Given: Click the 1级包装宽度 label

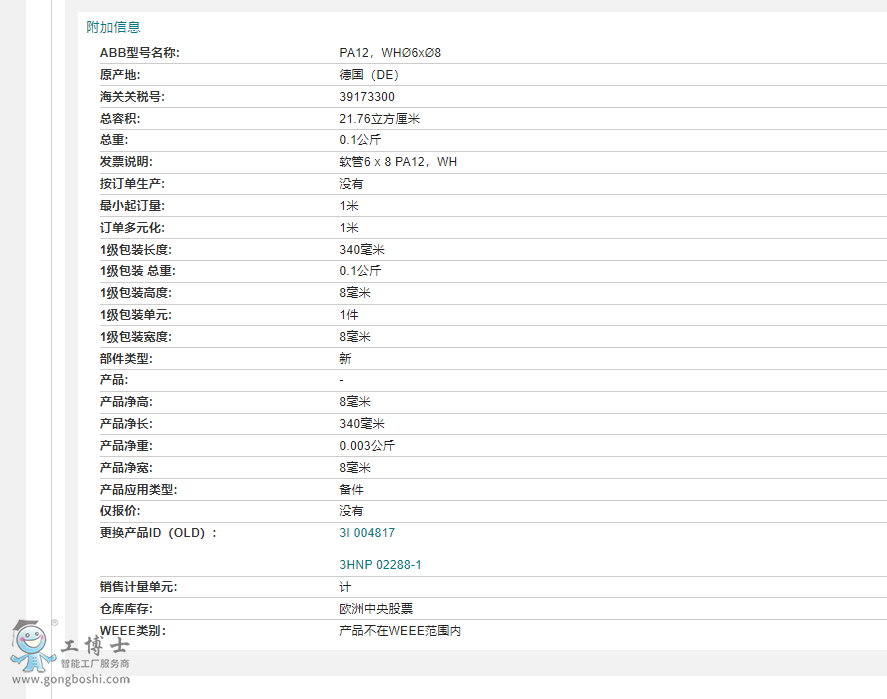Looking at the screenshot, I should (x=136, y=337).
